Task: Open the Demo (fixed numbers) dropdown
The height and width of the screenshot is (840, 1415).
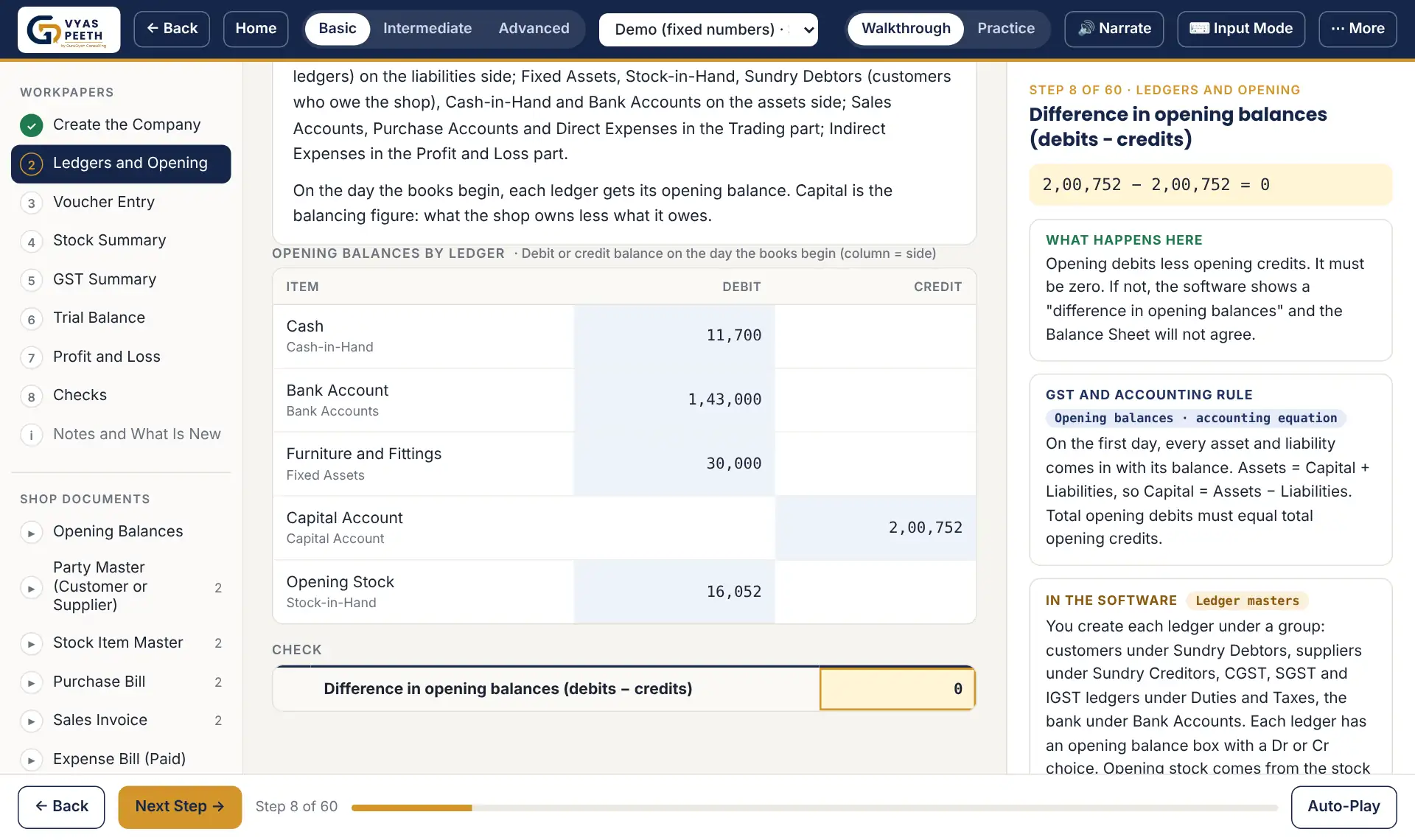Action: pos(708,29)
